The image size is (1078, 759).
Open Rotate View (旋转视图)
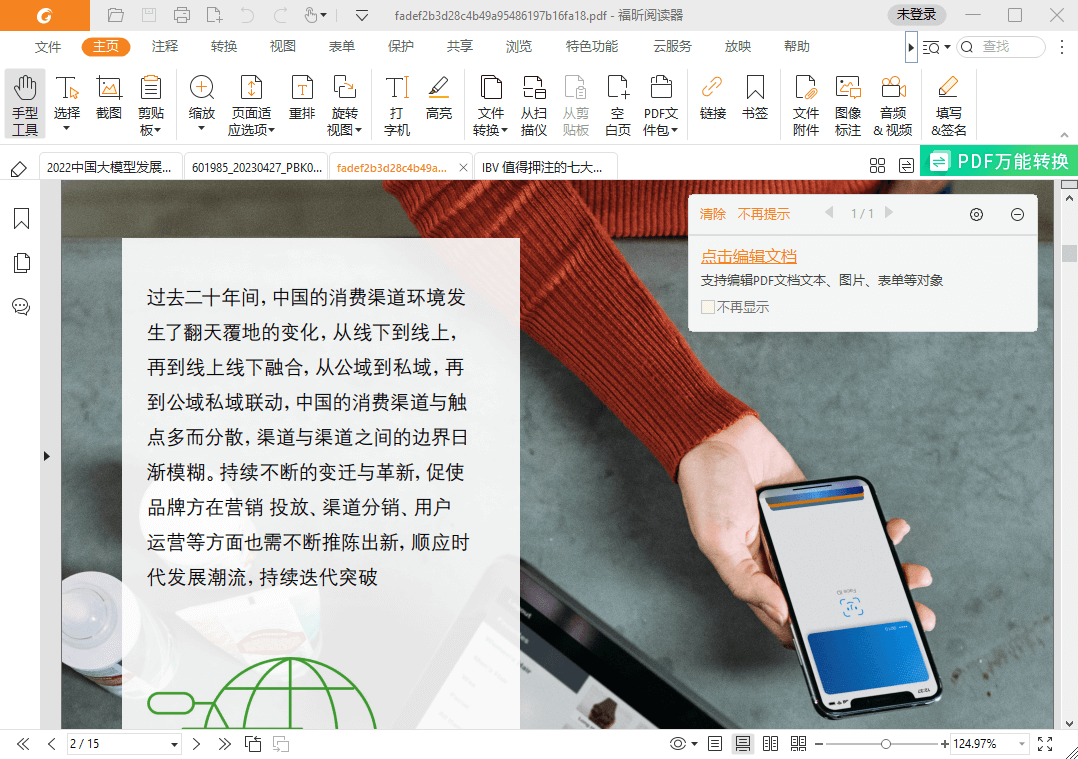pyautogui.click(x=344, y=104)
